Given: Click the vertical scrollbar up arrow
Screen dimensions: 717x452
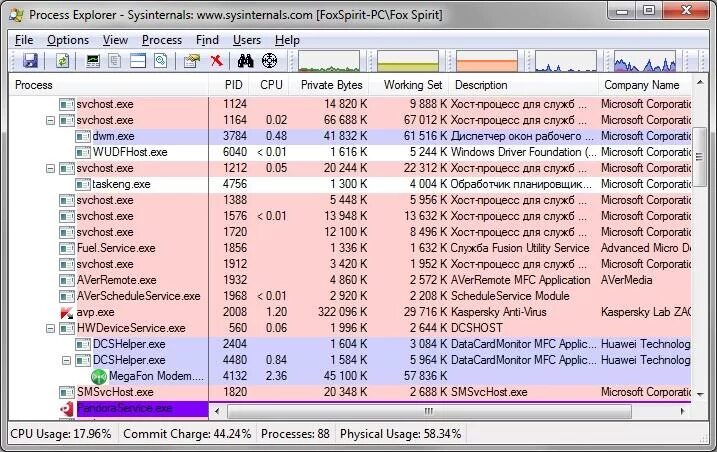Looking at the screenshot, I should click(x=700, y=83).
